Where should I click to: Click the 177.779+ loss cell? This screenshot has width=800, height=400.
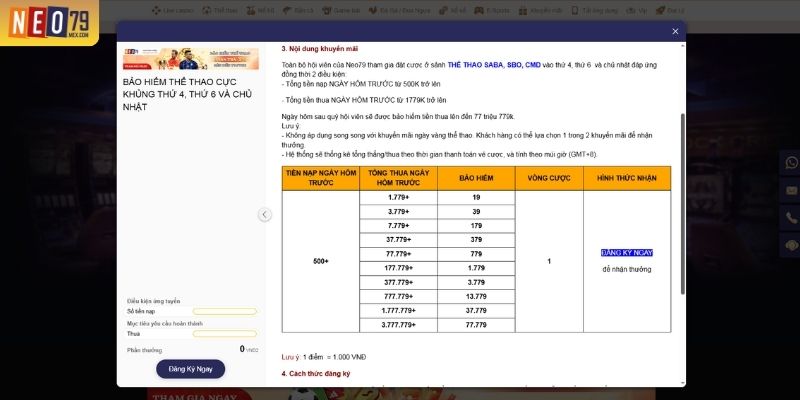(398, 268)
